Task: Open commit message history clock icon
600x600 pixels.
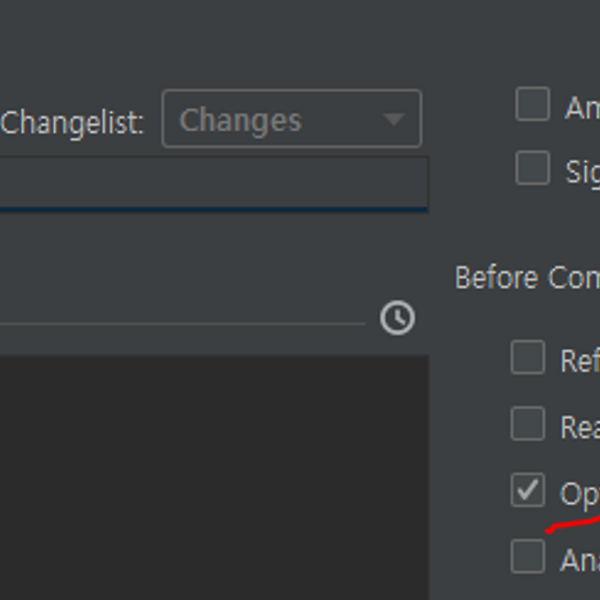Action: [397, 318]
